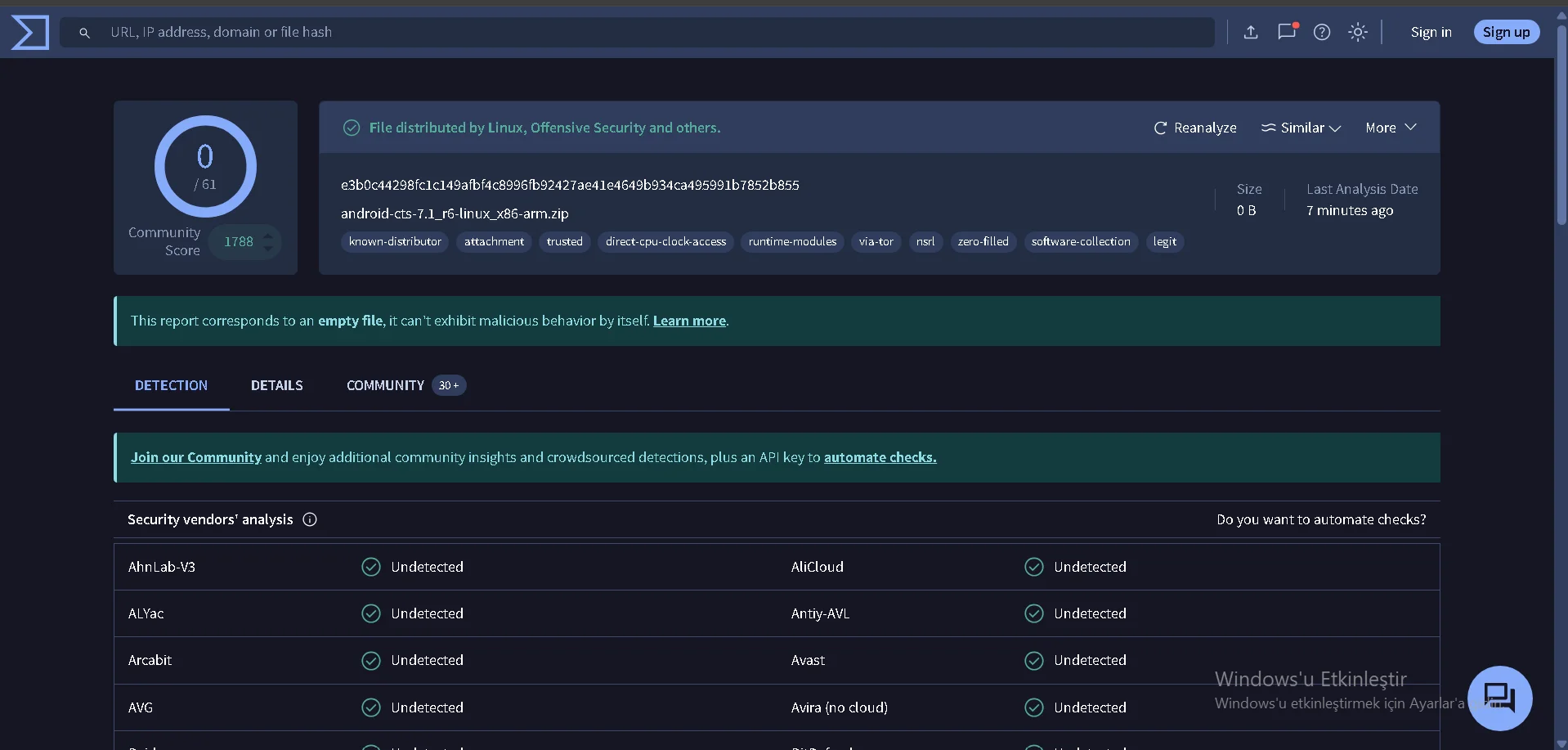
Task: Open the notifications flag icon
Action: point(1286,32)
